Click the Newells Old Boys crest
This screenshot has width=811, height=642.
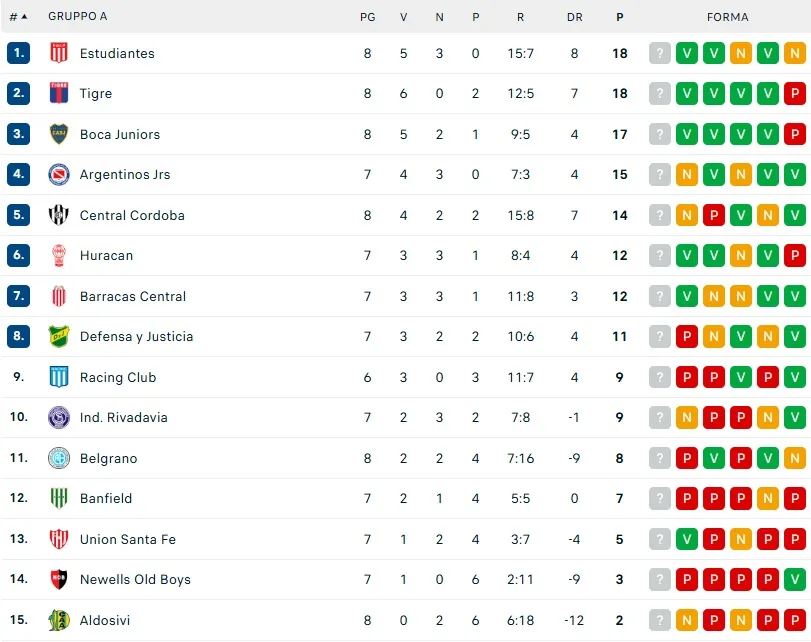59,580
